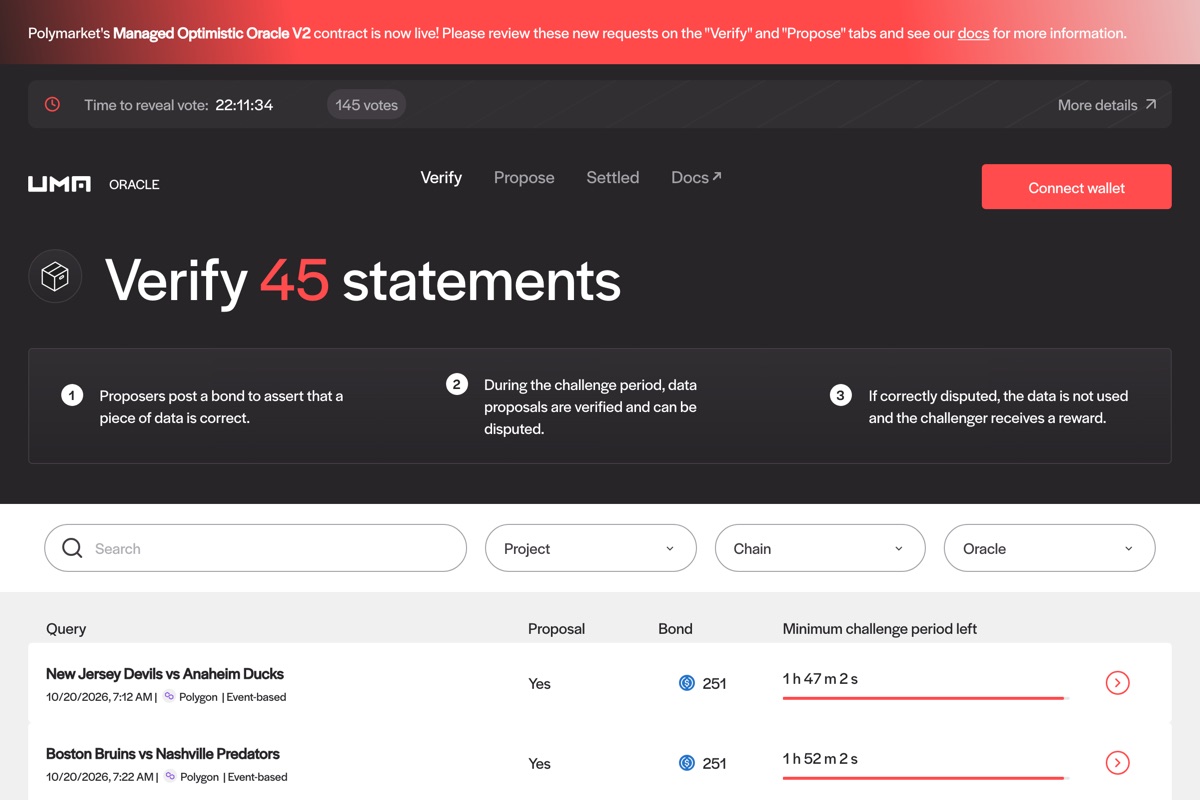Select New Jersey Devils vs Anaheim Ducks title
The height and width of the screenshot is (800, 1200).
[x=165, y=674]
